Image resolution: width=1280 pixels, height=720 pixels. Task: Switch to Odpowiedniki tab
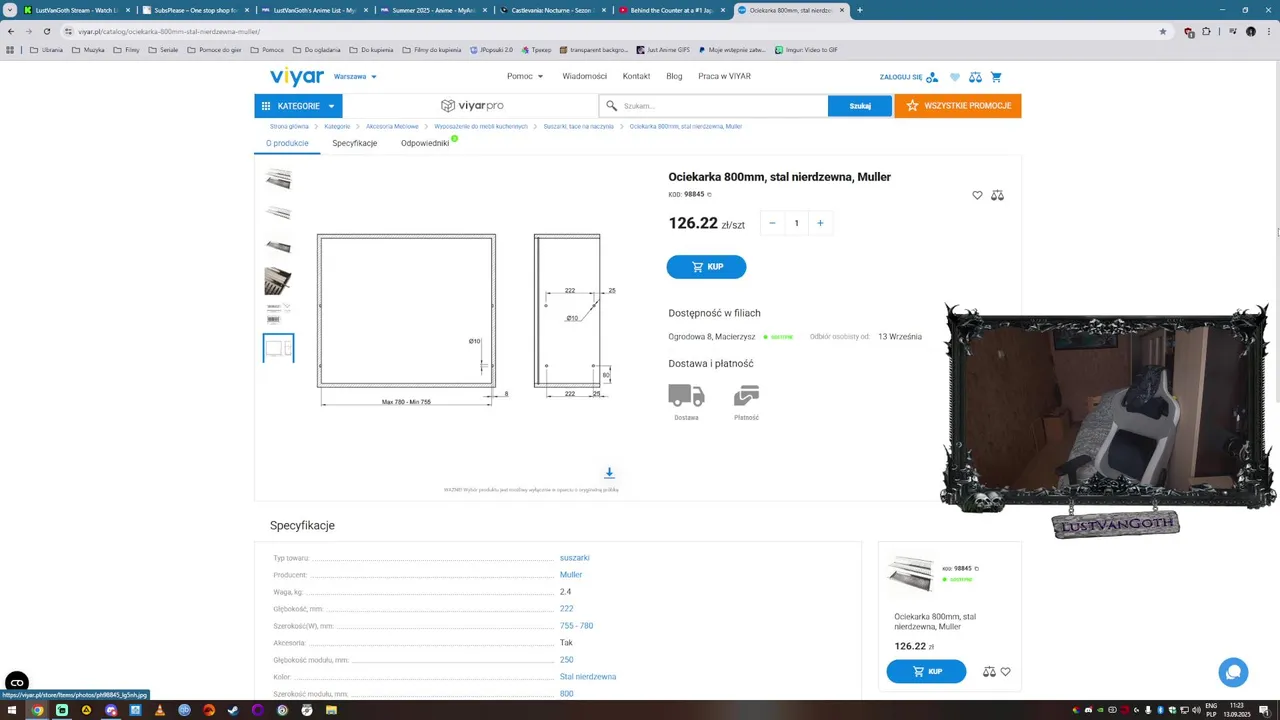425,143
